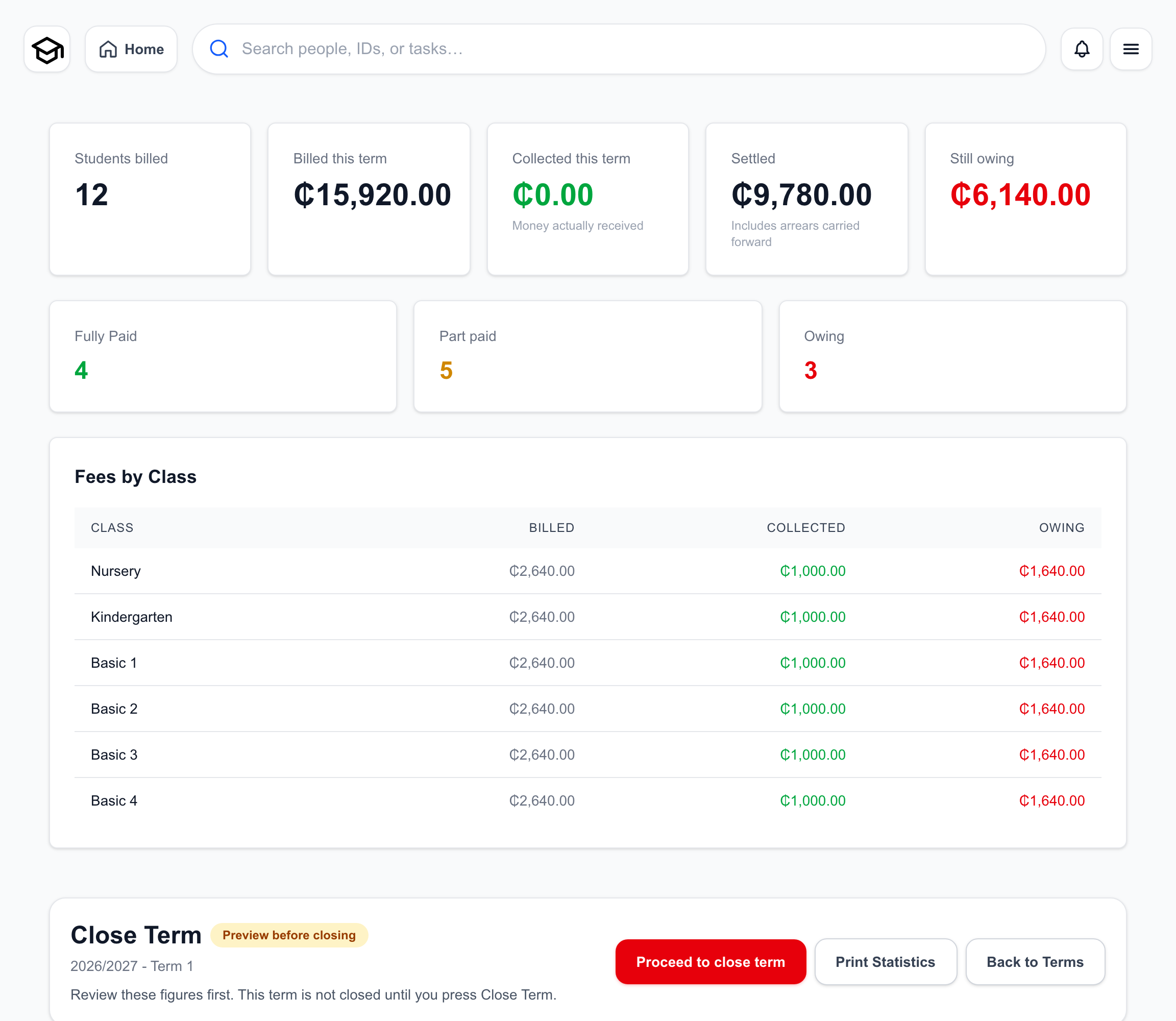Viewport: 1176px width, 1021px height.
Task: Click the Money actually received note
Action: pos(577,226)
